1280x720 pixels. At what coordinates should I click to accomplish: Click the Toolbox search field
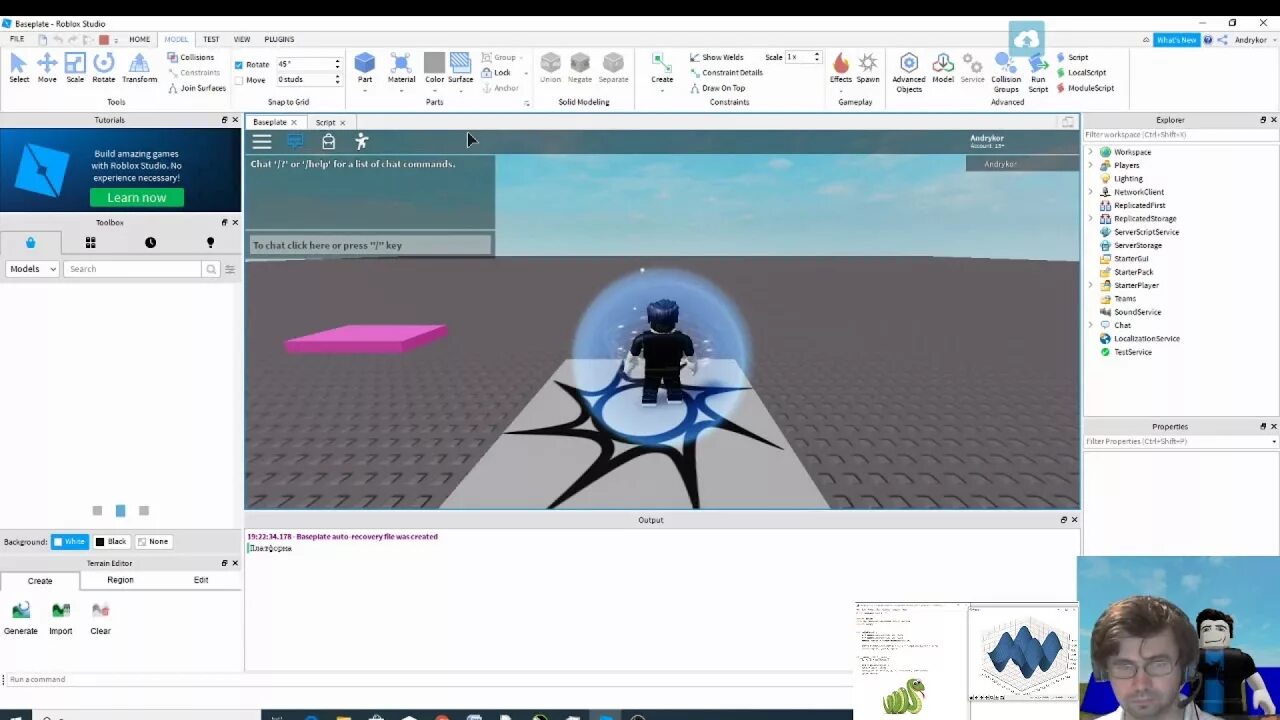tap(132, 269)
